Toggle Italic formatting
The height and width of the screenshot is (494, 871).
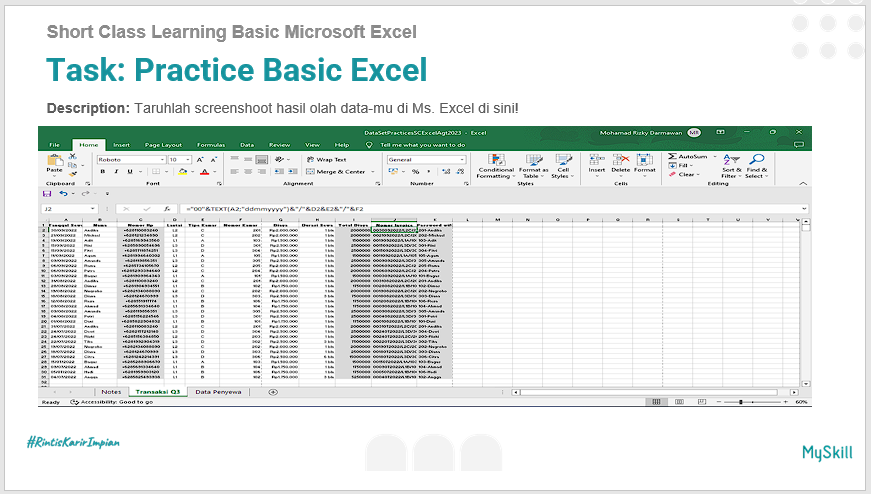pyautogui.click(x=116, y=172)
